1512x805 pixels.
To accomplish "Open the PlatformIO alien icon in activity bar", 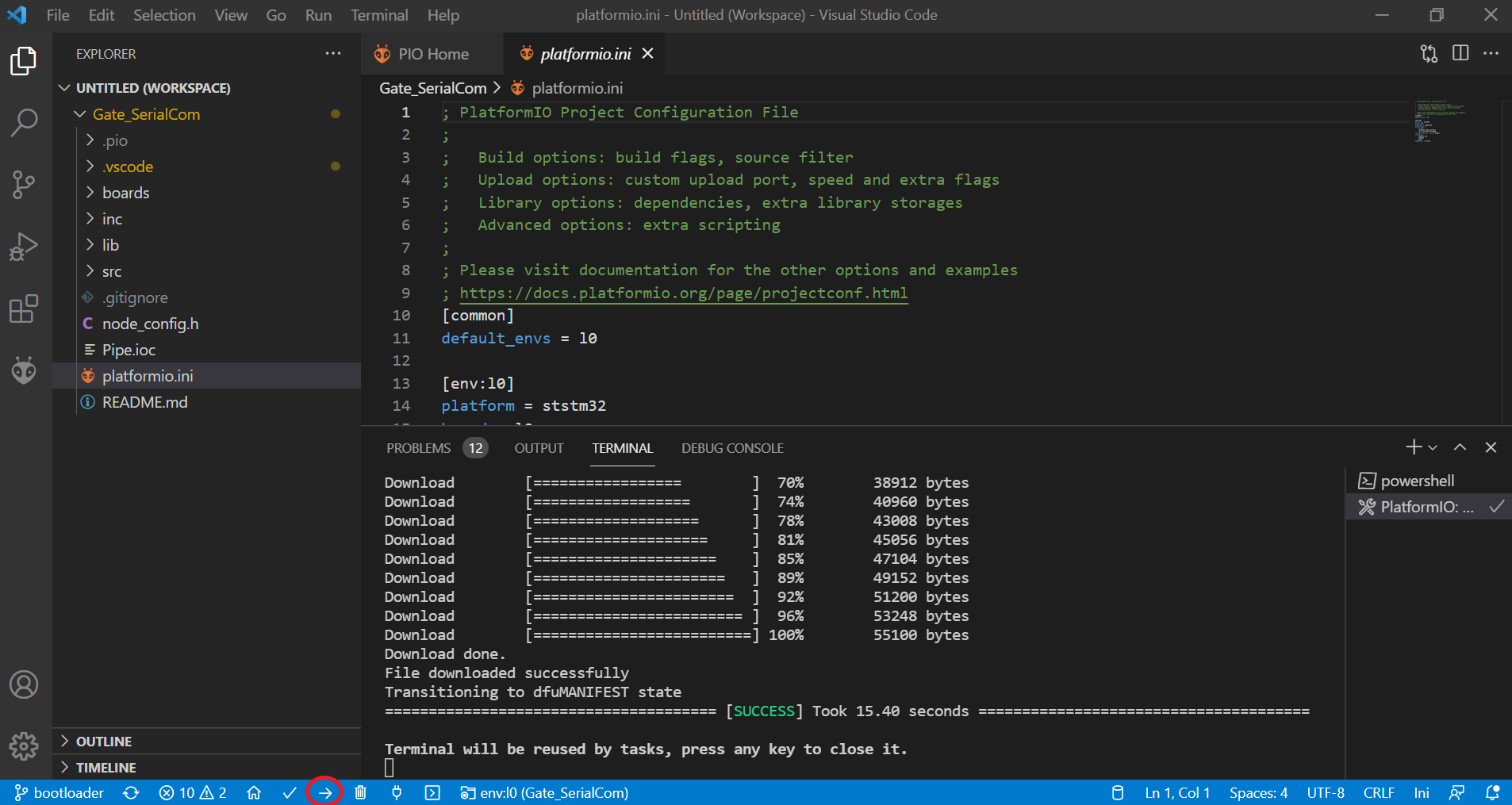I will pos(24,370).
